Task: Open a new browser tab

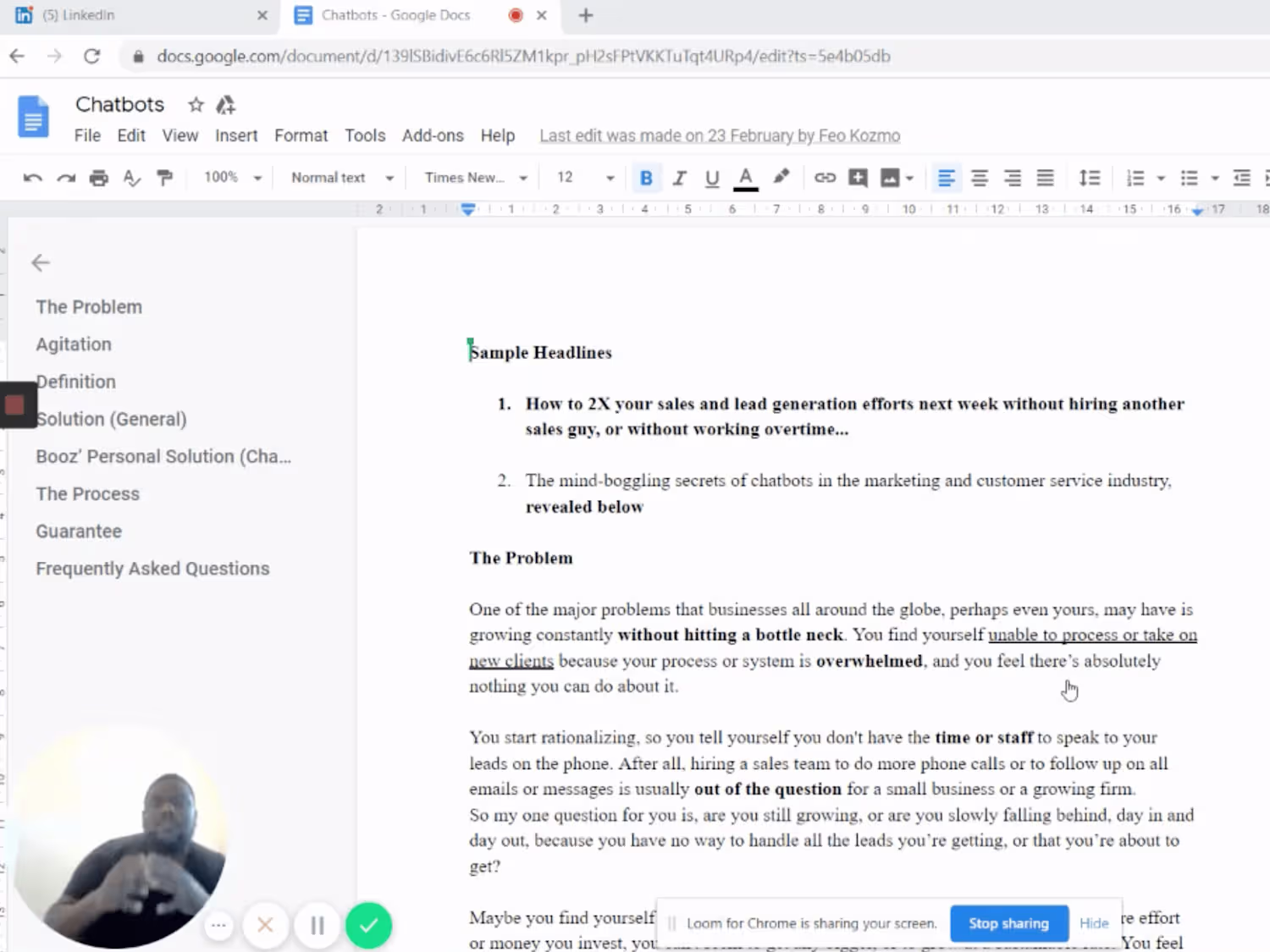Action: 586,15
